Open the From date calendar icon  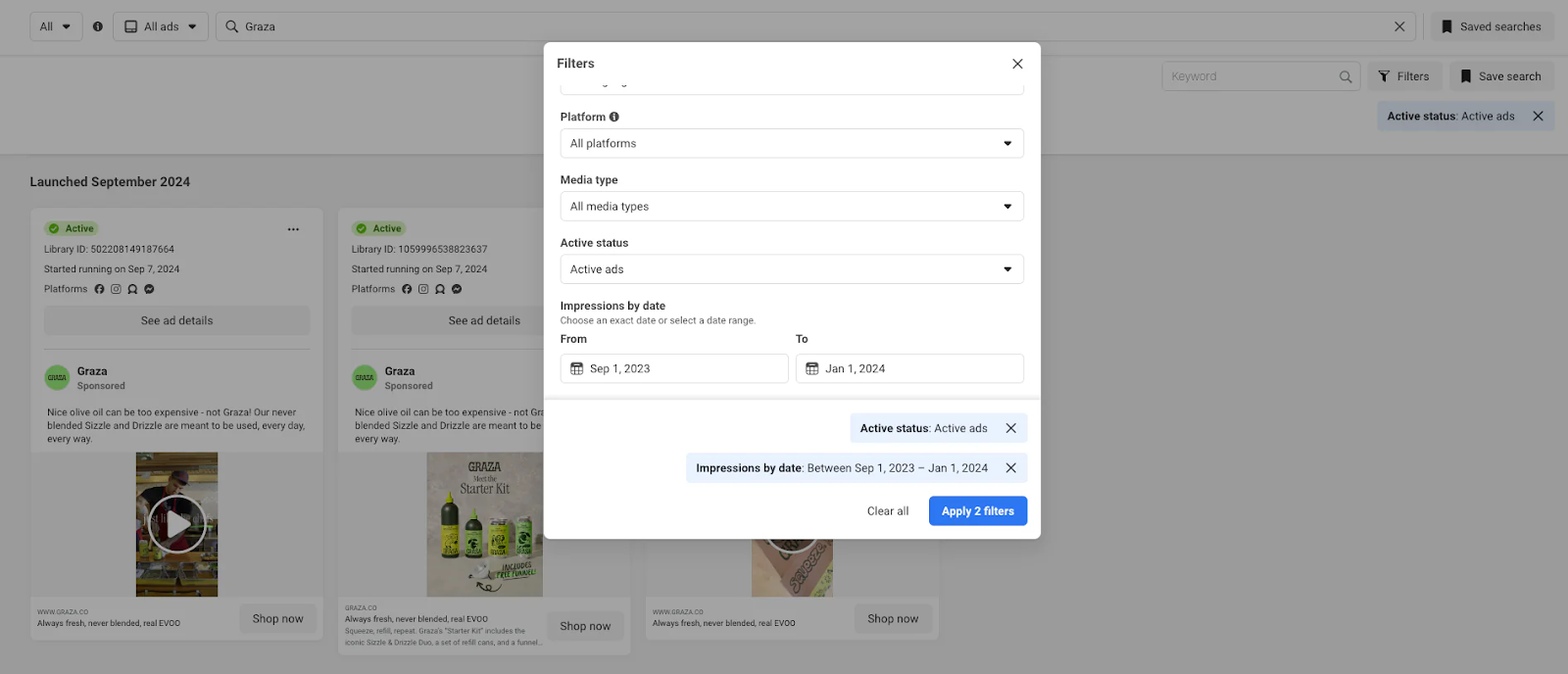coord(577,368)
